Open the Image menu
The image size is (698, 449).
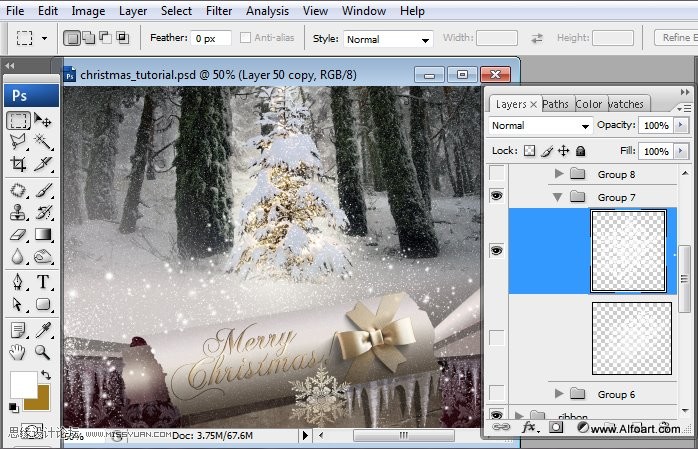click(x=88, y=11)
